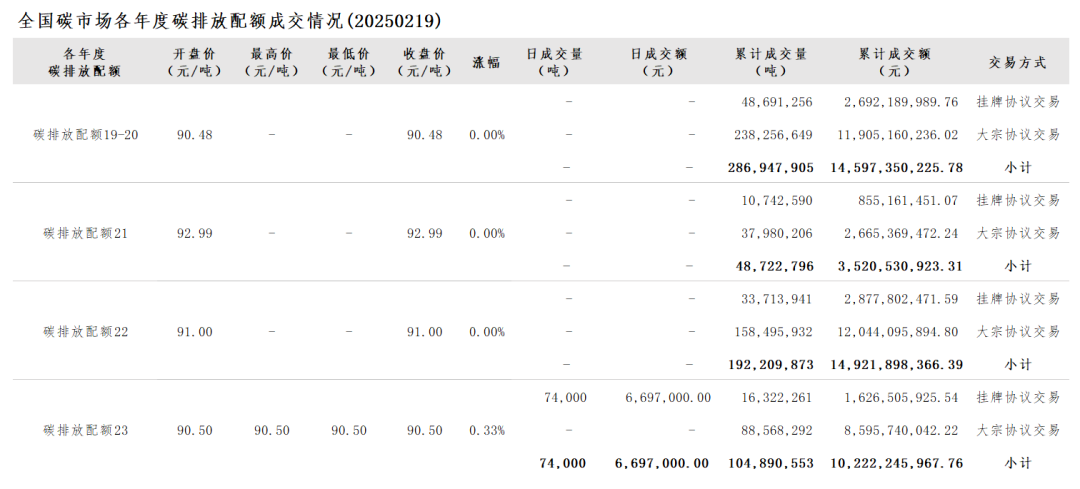This screenshot has width=1080, height=489.
Task: Select the 收盘价 column header
Action: 424,62
